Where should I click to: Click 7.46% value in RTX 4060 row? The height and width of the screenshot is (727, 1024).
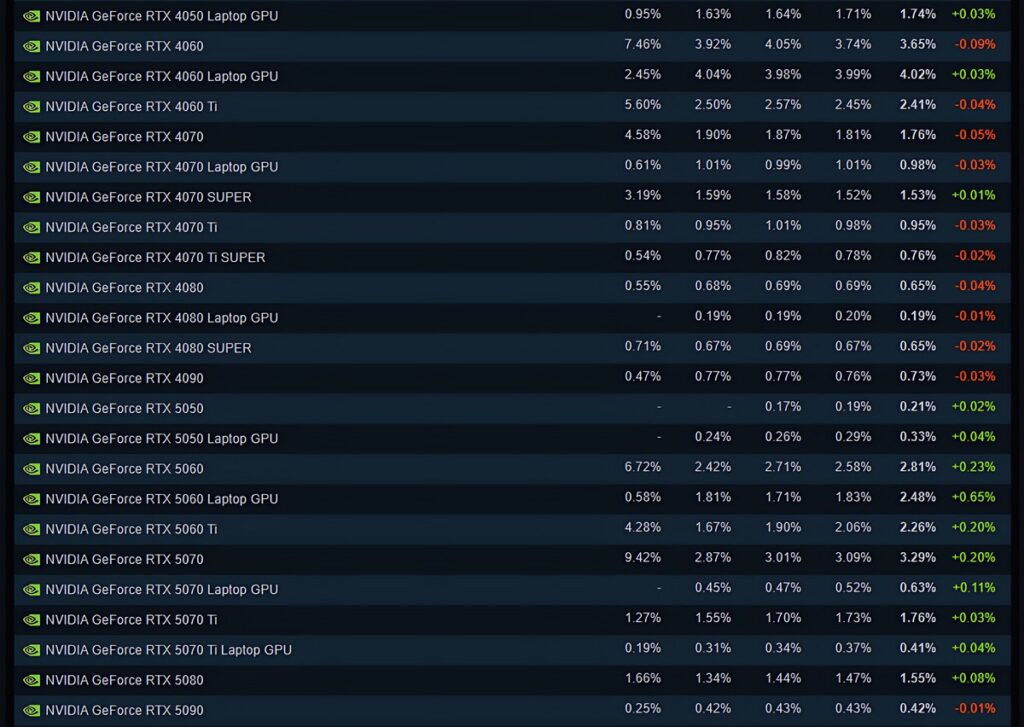pyautogui.click(x=643, y=44)
